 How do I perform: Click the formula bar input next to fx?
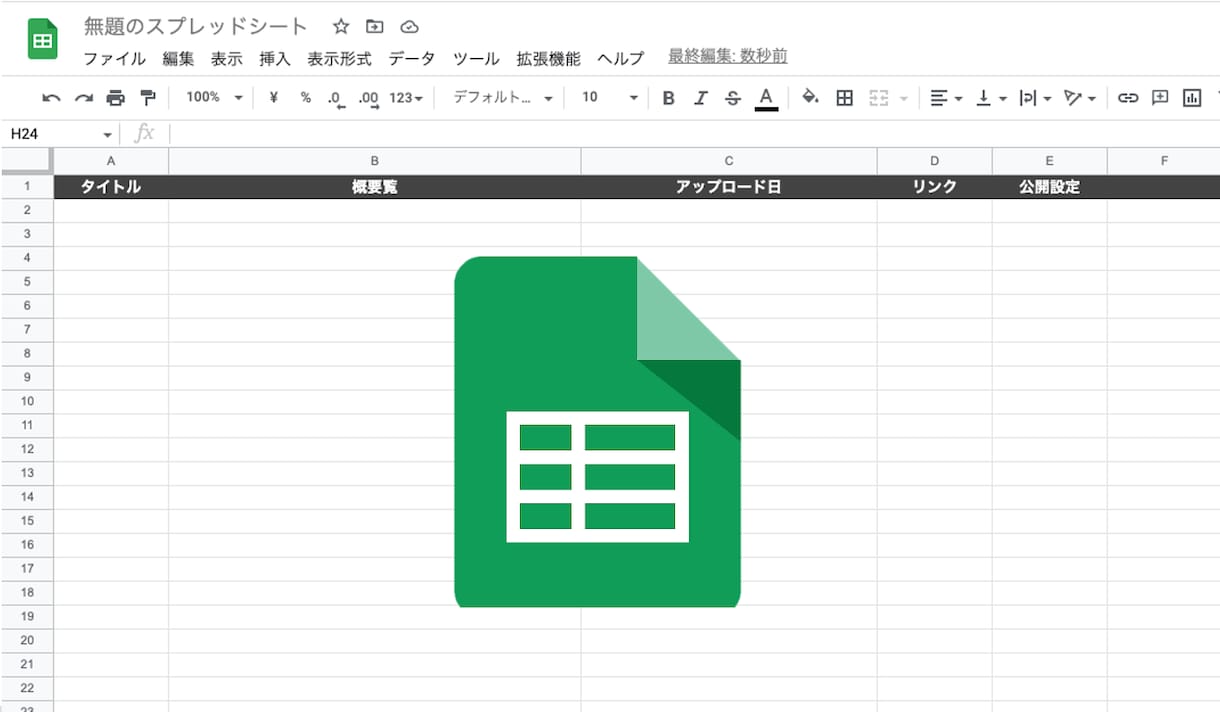(x=694, y=134)
